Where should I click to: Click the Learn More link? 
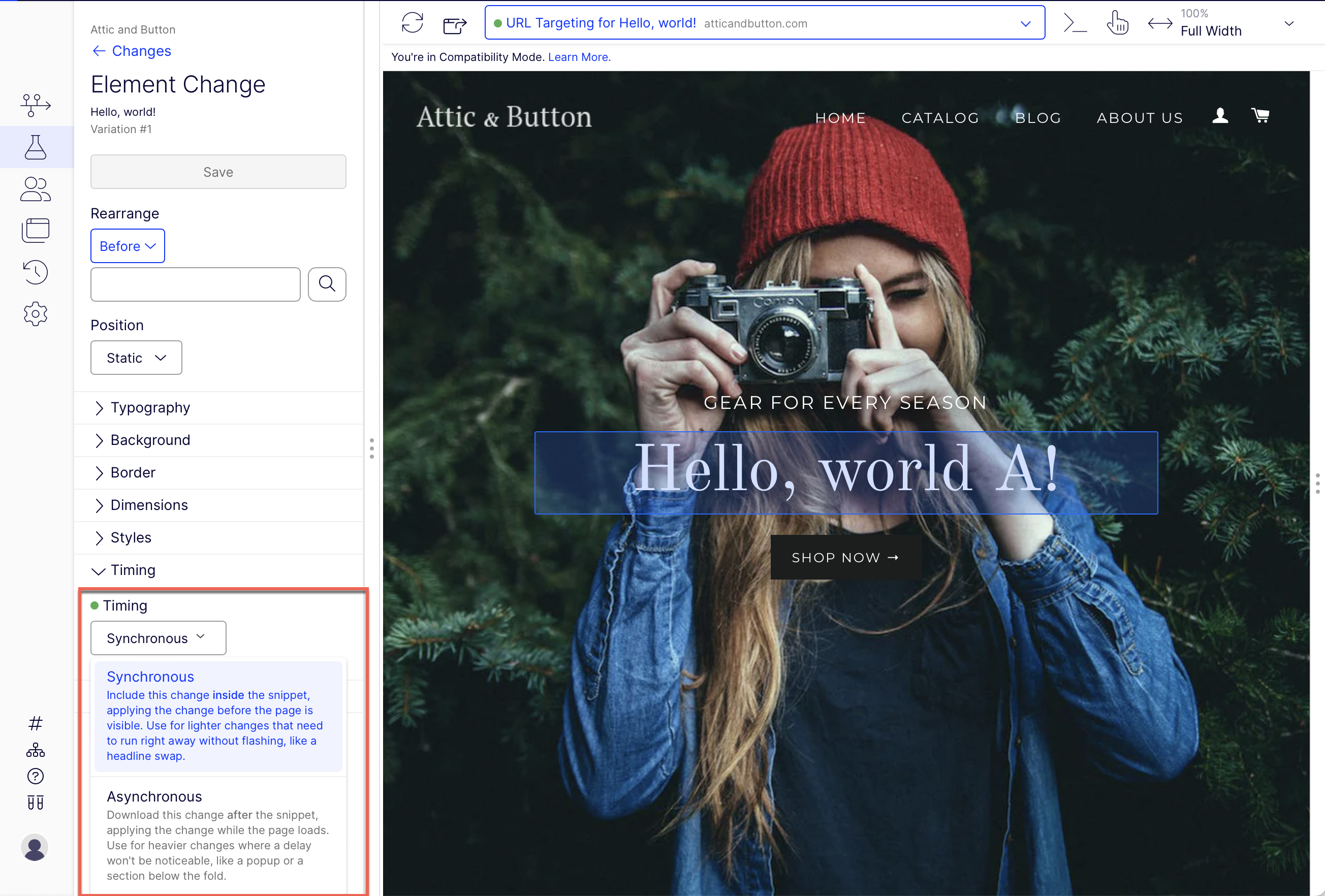tap(579, 57)
